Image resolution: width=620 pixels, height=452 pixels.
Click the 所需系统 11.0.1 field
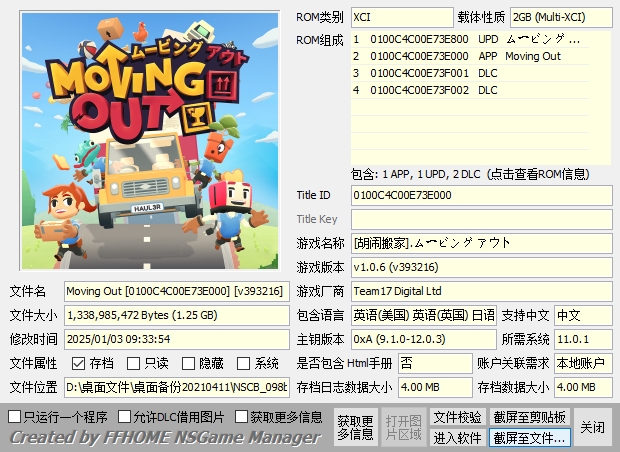click(583, 339)
